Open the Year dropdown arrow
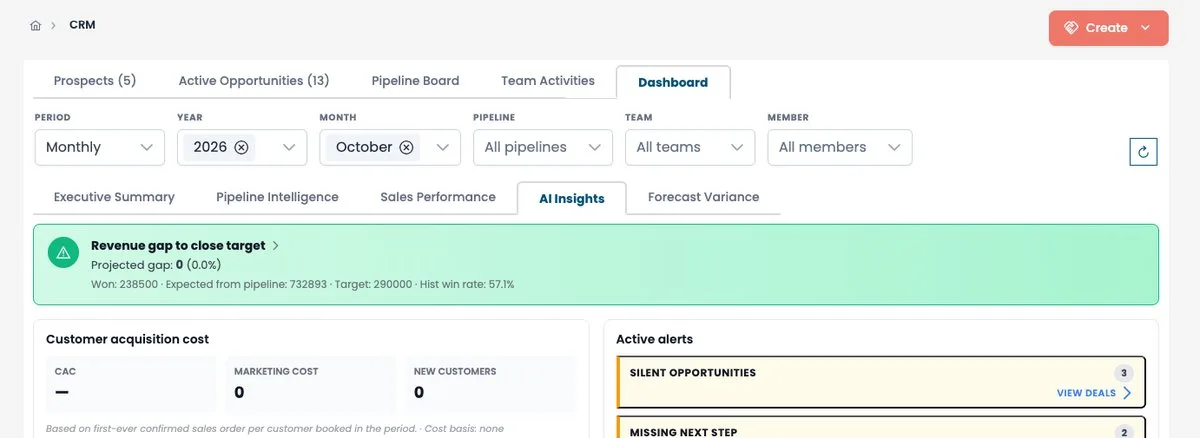The width and height of the screenshot is (1200, 438). pos(289,147)
